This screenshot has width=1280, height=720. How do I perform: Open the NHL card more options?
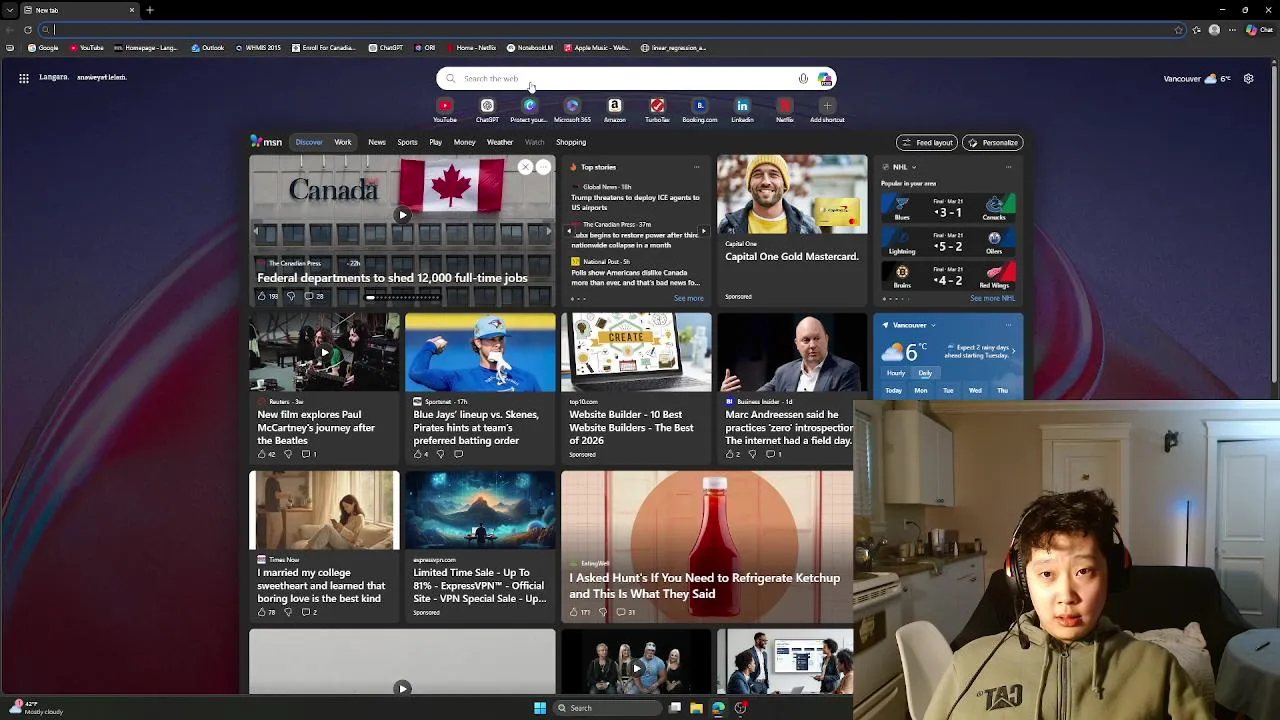(x=1008, y=167)
